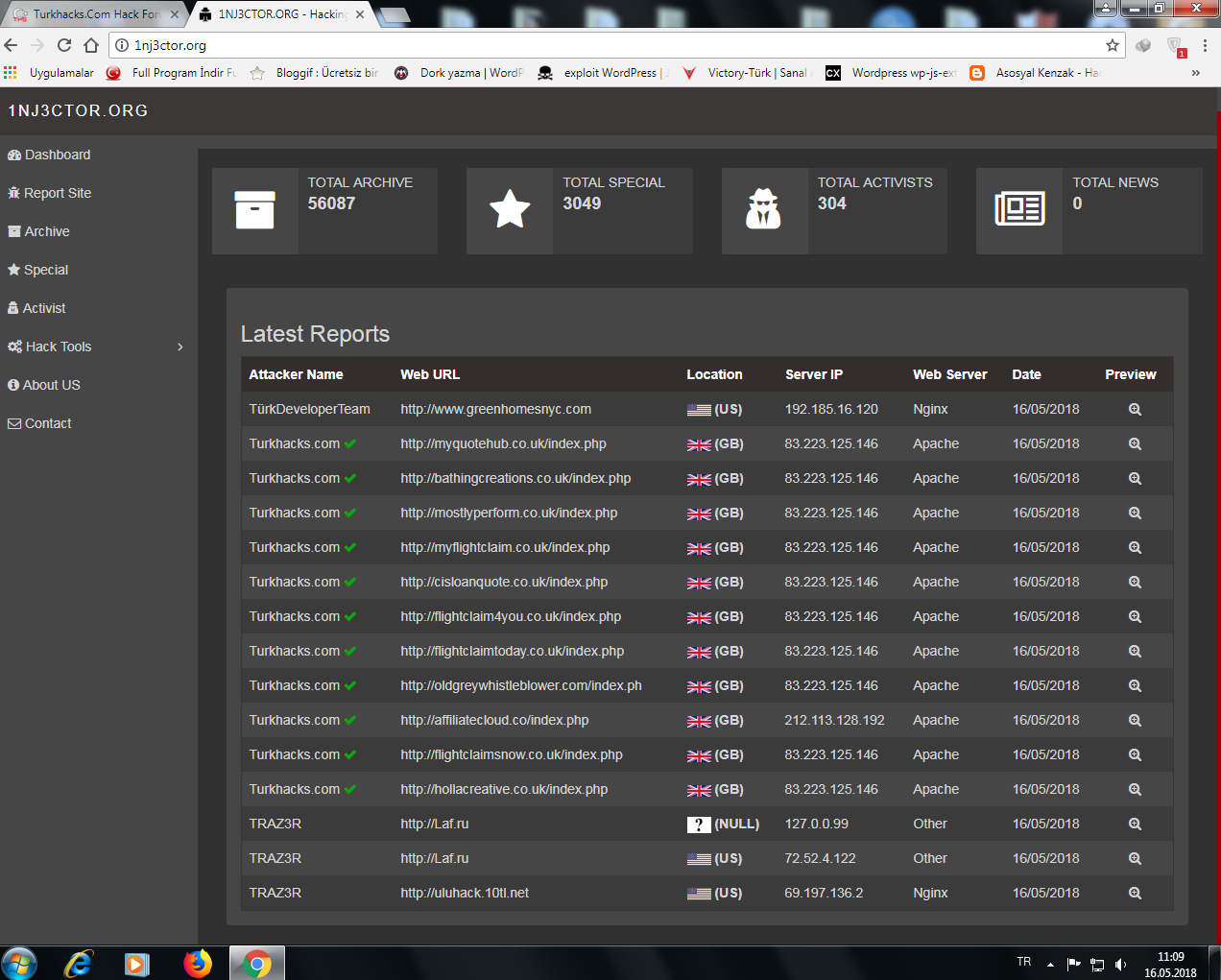1221x980 pixels.
Task: Click the Total Special star icon
Action: pyautogui.click(x=510, y=210)
